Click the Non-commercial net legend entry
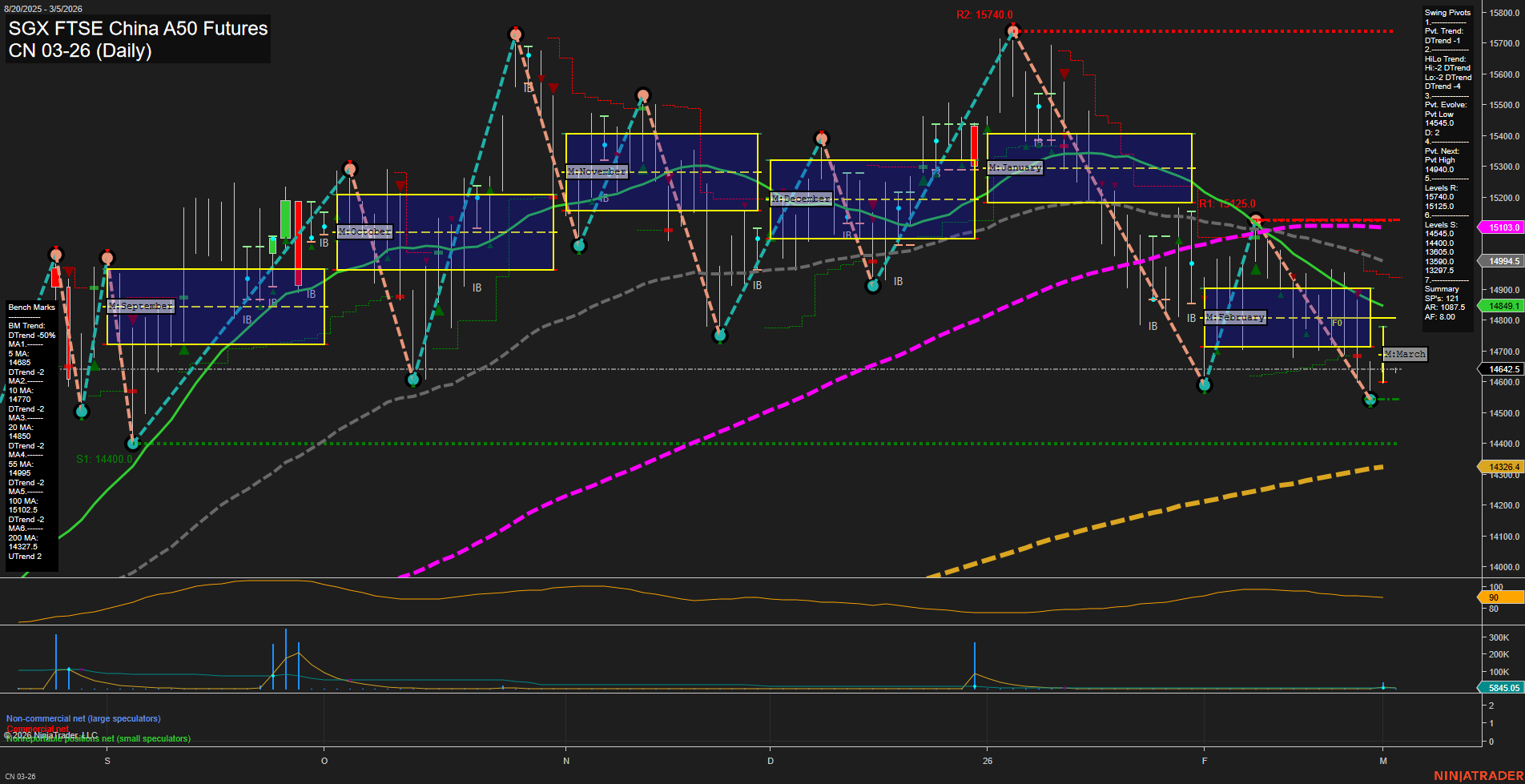This screenshot has height=784, width=1525. click(82, 718)
